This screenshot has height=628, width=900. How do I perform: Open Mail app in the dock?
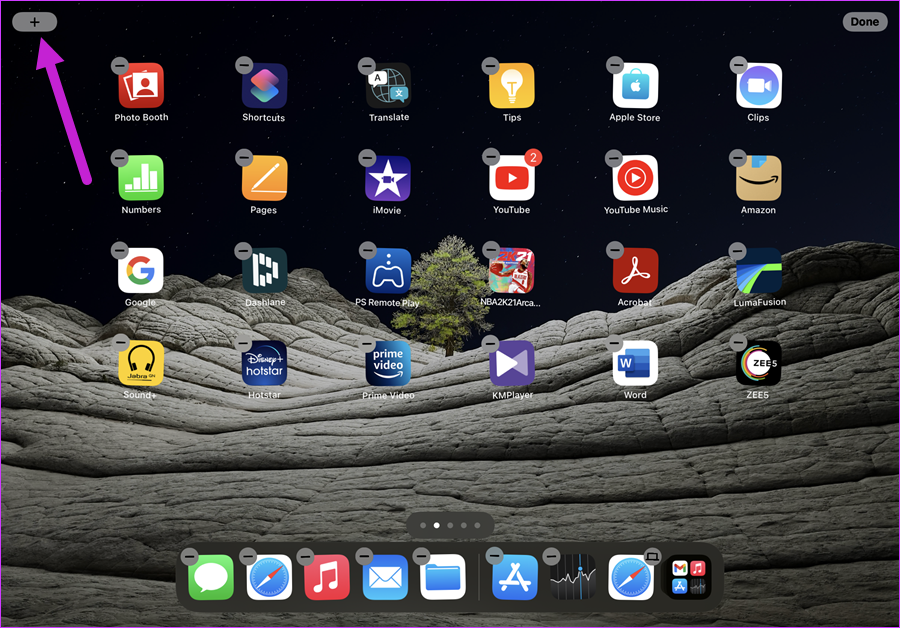click(x=385, y=577)
